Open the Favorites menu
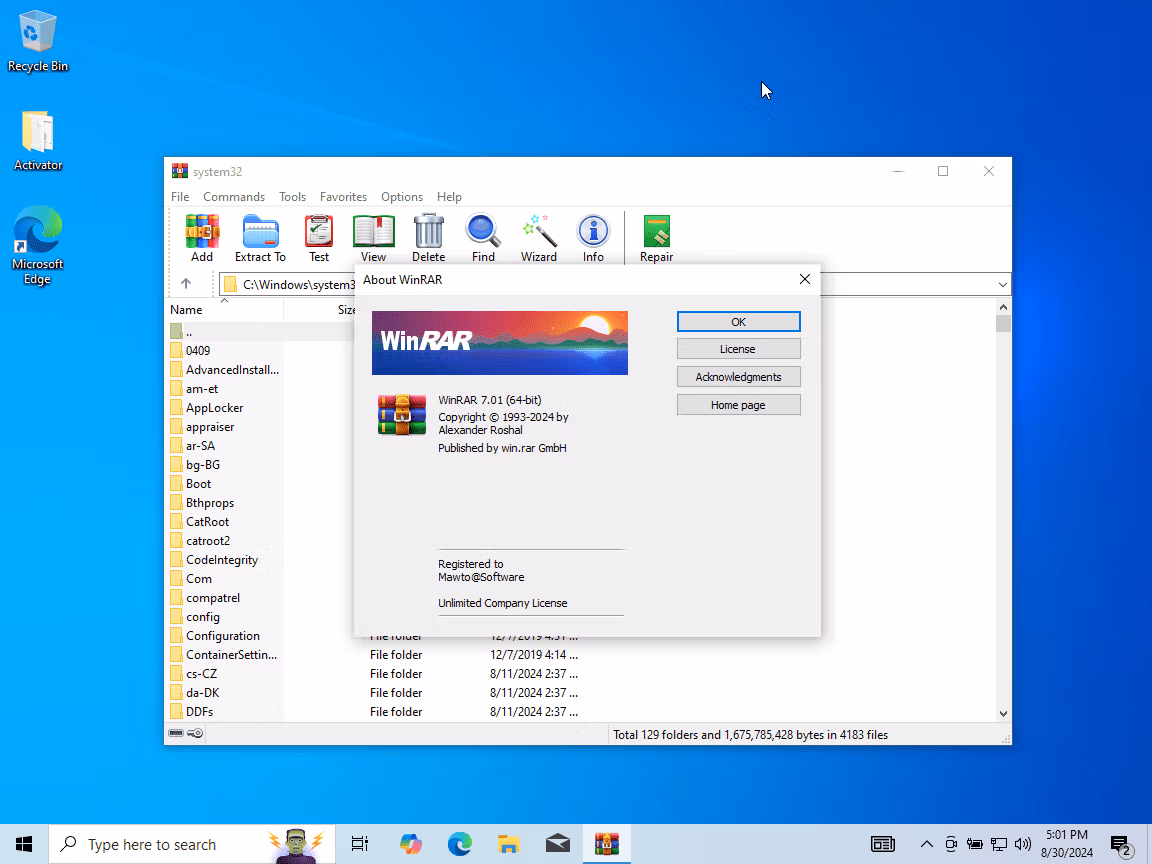 click(343, 197)
